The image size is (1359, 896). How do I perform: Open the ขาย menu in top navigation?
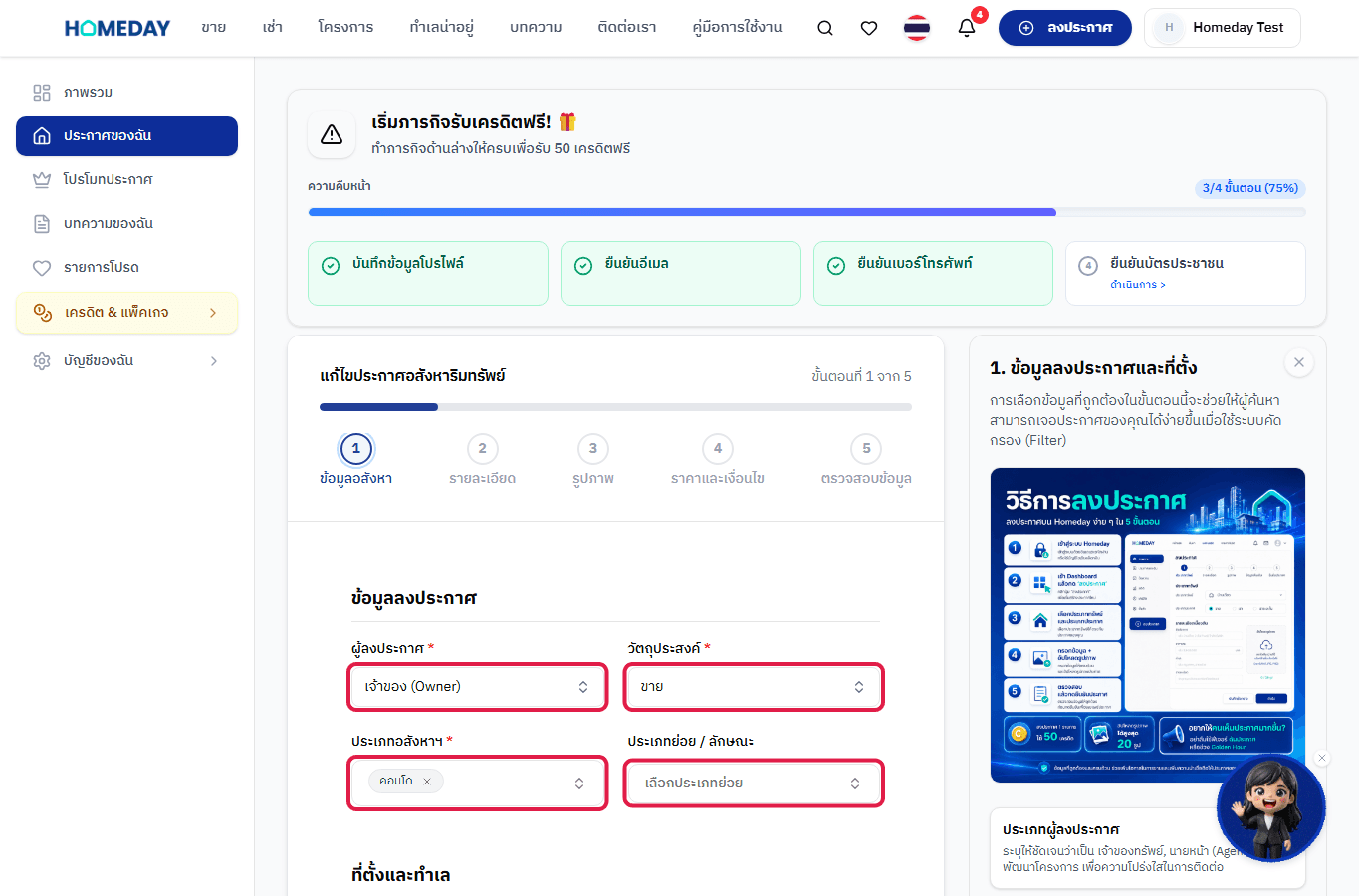point(213,28)
